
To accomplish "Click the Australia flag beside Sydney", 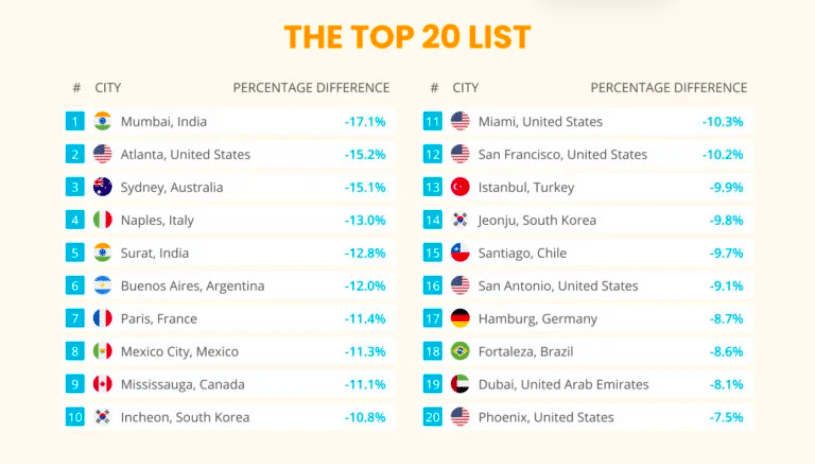I will click(103, 187).
